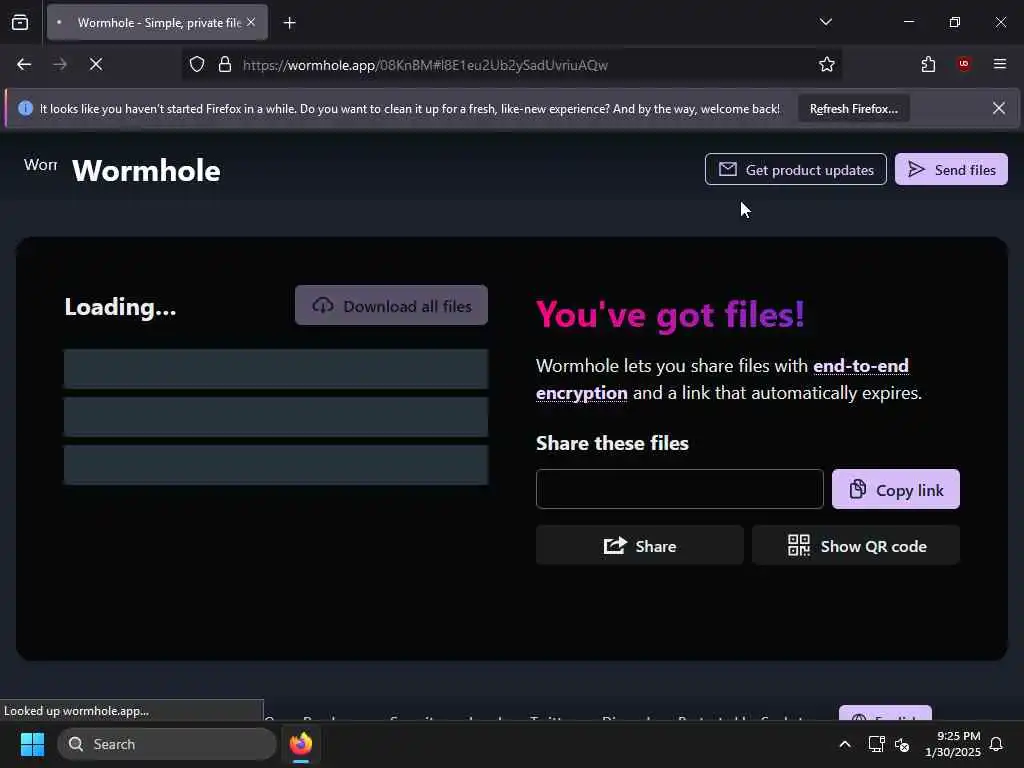1024x768 pixels.
Task: Open clock showing 9:25 PM
Action: [952, 744]
